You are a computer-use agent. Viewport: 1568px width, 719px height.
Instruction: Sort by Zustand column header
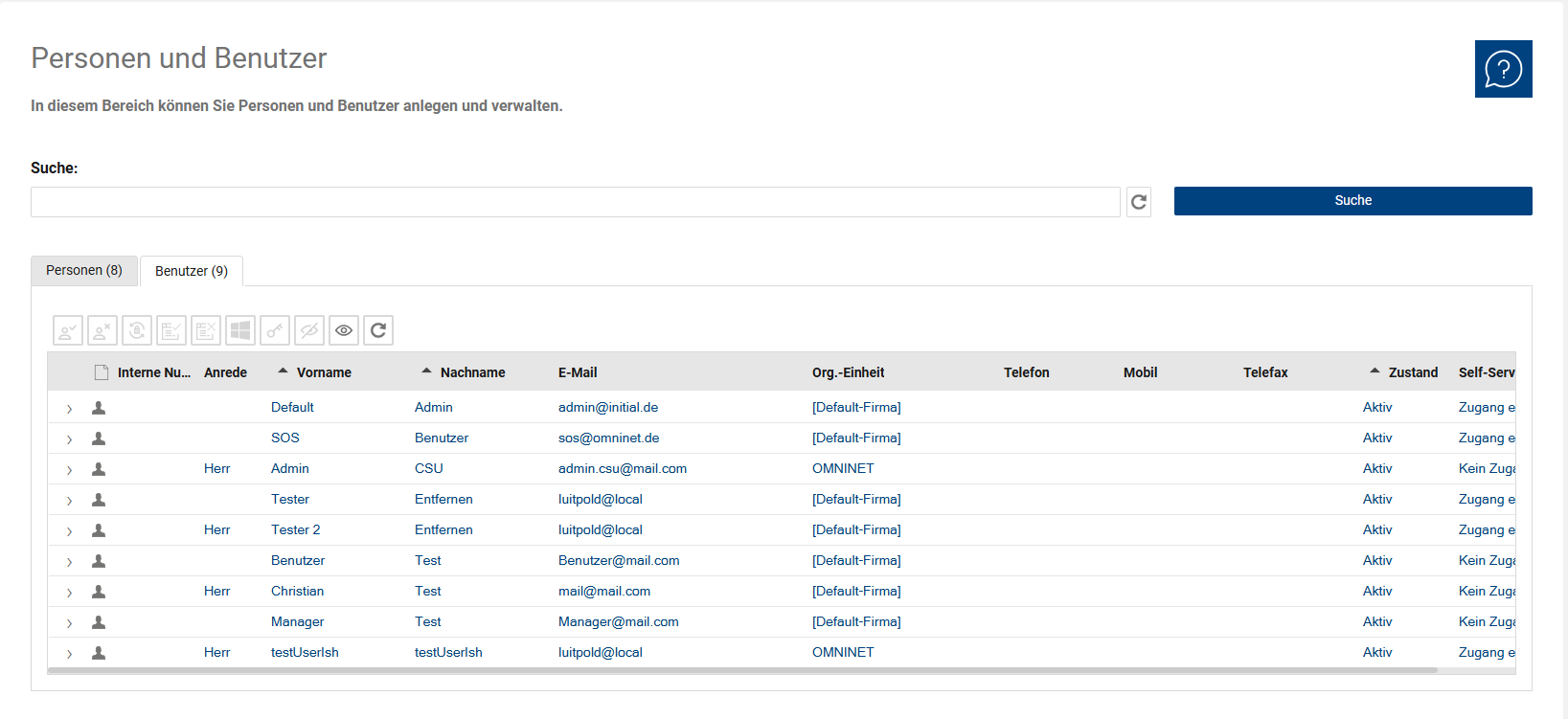coord(1413,372)
